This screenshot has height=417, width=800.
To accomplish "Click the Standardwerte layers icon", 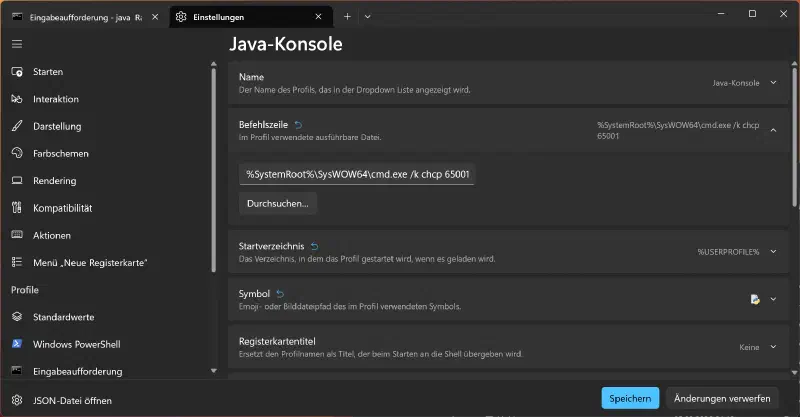I will point(17,317).
